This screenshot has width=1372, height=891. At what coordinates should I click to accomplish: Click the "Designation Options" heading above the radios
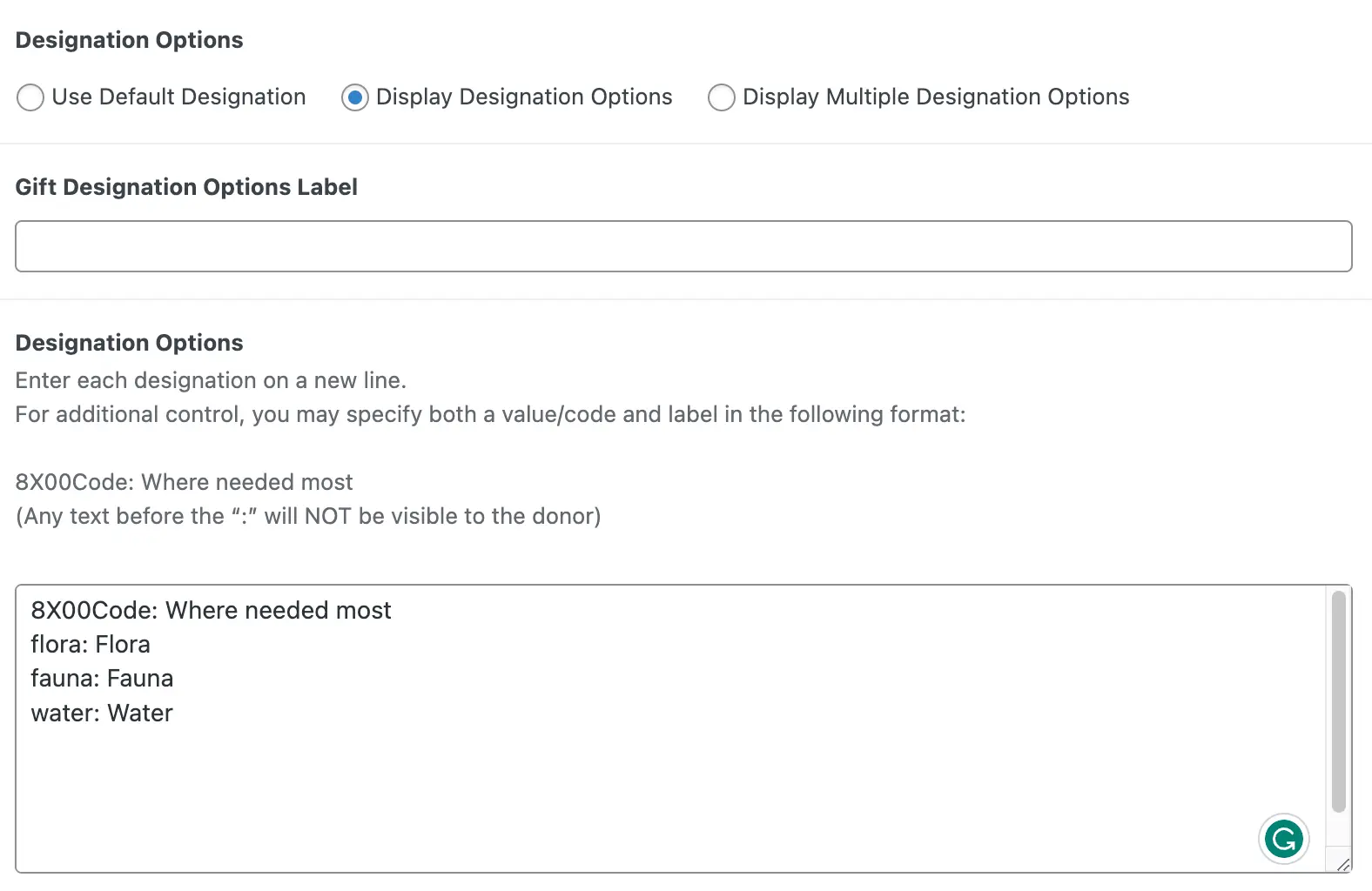pos(129,40)
